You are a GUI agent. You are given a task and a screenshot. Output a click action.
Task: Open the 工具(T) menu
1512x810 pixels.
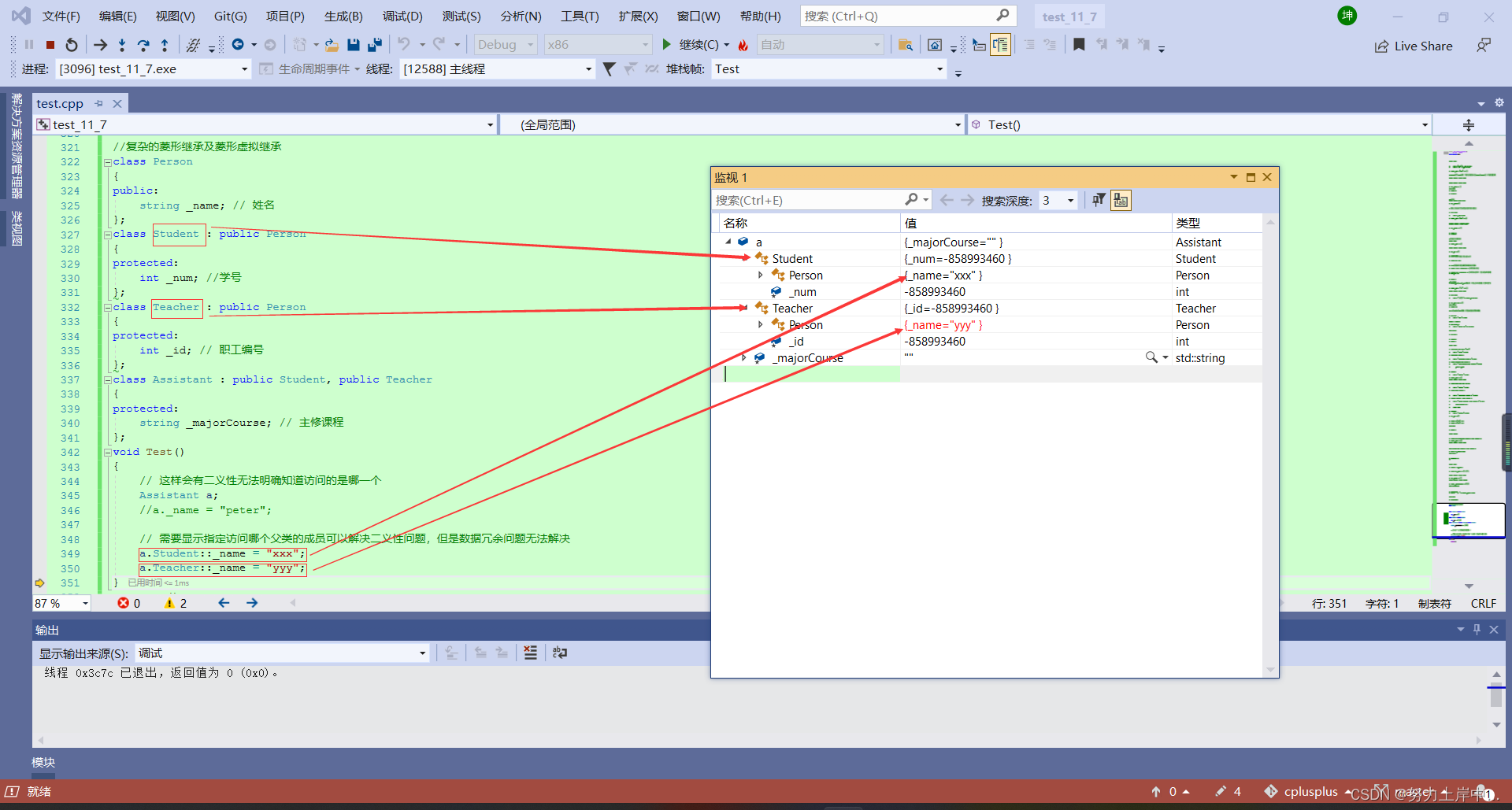point(580,16)
